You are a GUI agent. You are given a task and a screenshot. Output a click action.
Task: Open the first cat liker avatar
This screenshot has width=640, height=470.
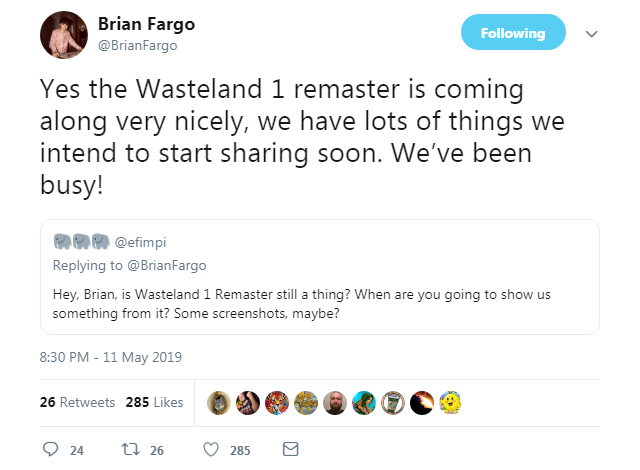[x=219, y=402]
